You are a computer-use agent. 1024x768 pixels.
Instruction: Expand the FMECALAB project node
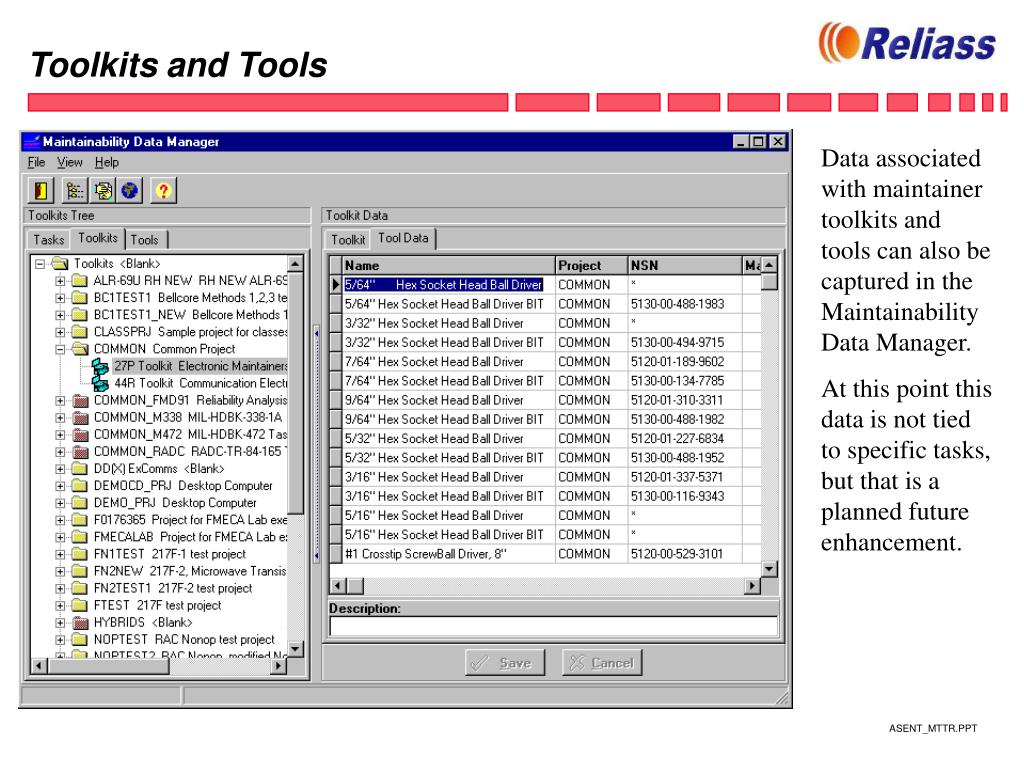click(x=60, y=537)
